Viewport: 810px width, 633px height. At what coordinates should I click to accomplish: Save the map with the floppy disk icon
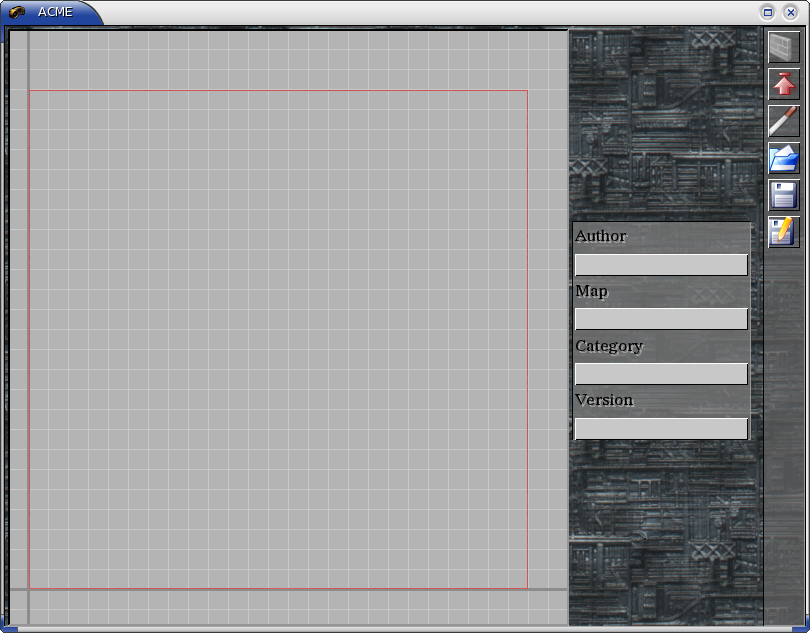point(783,194)
